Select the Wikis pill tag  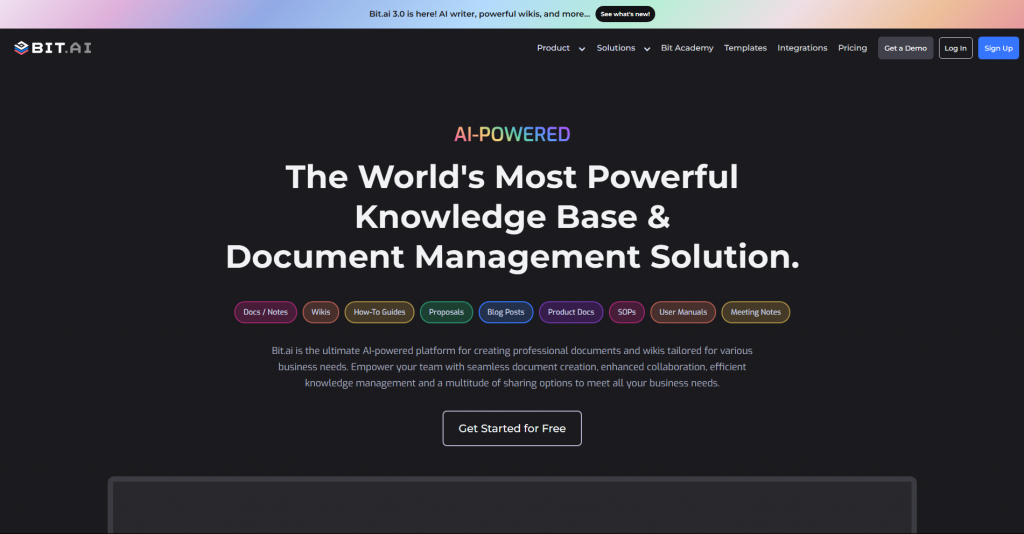point(321,312)
